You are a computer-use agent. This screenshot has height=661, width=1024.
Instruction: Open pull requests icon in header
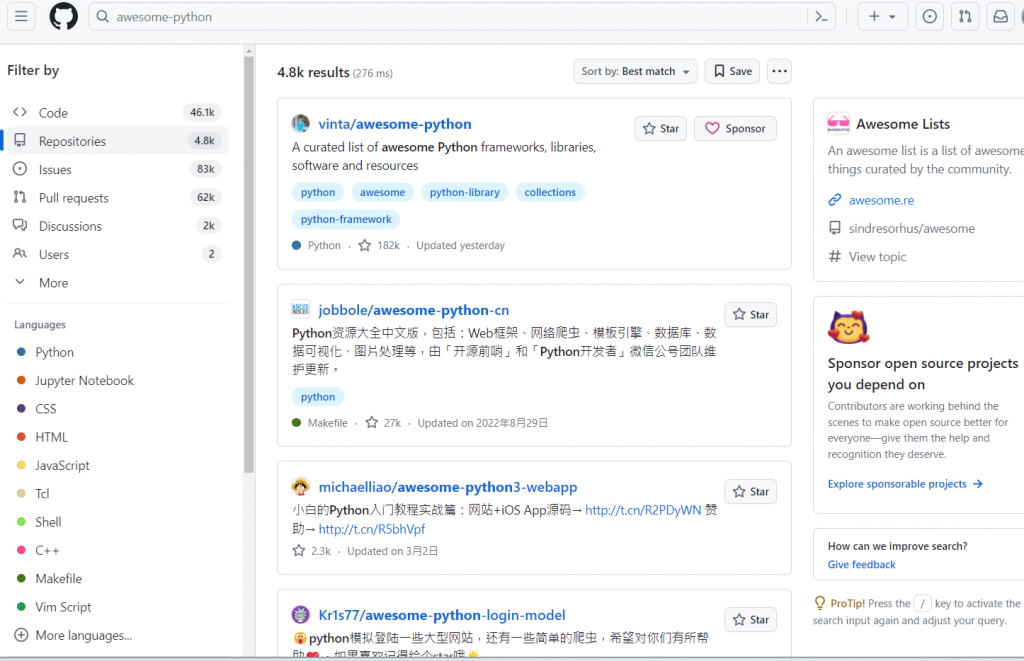[965, 17]
